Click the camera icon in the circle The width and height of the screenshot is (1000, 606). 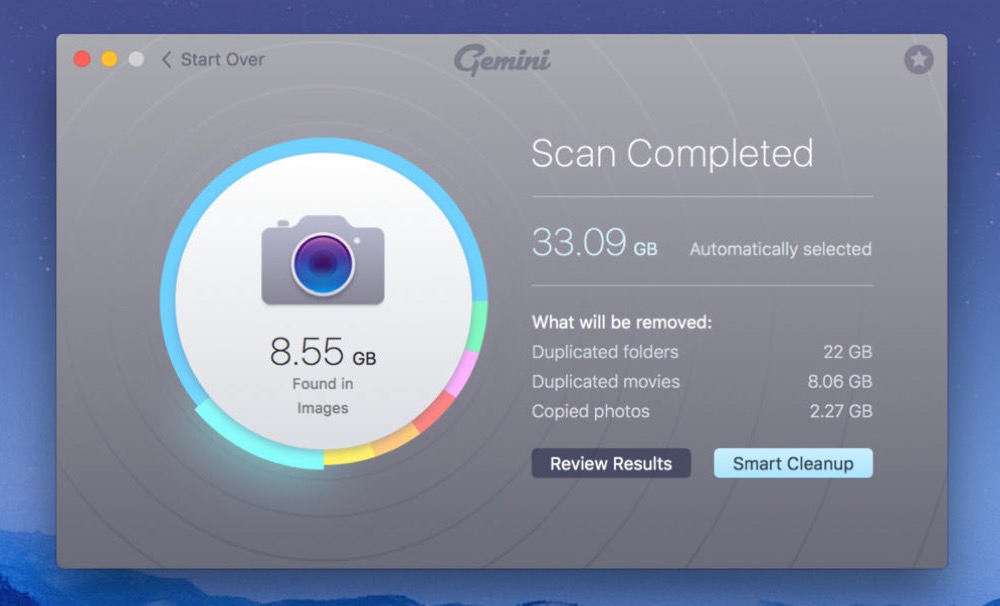pyautogui.click(x=323, y=260)
